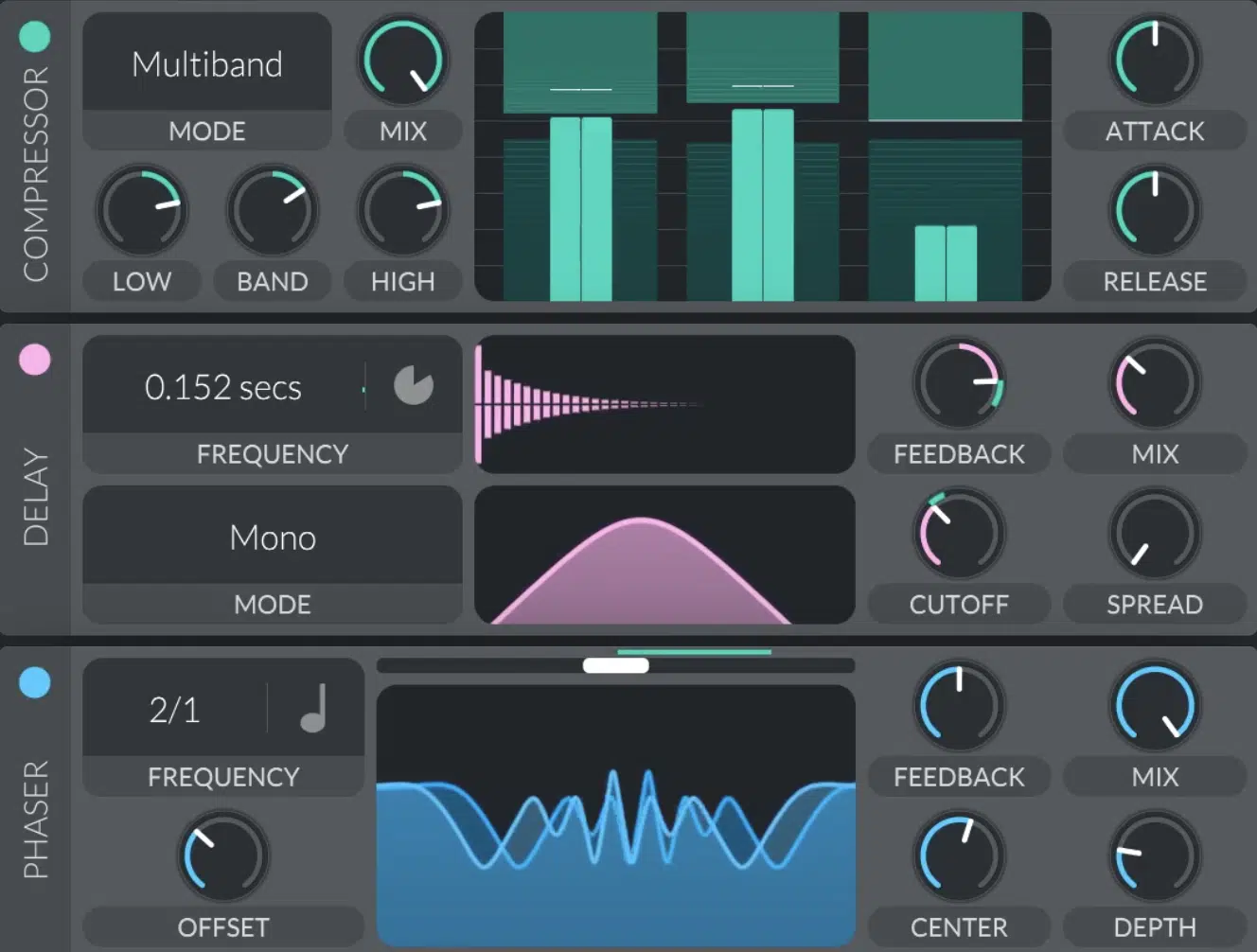Image resolution: width=1257 pixels, height=952 pixels.
Task: Click the Delay FEEDBACK knob
Action: 959,383
